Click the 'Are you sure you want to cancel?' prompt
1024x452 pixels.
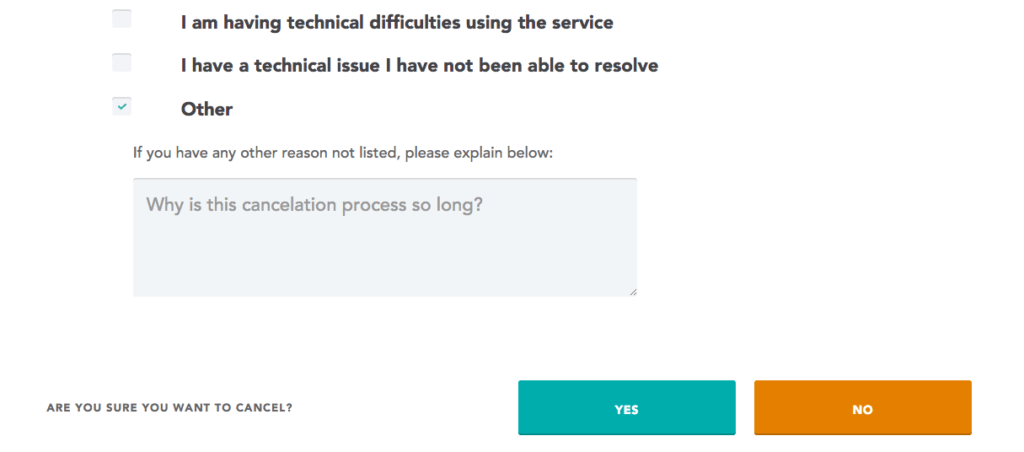click(176, 408)
